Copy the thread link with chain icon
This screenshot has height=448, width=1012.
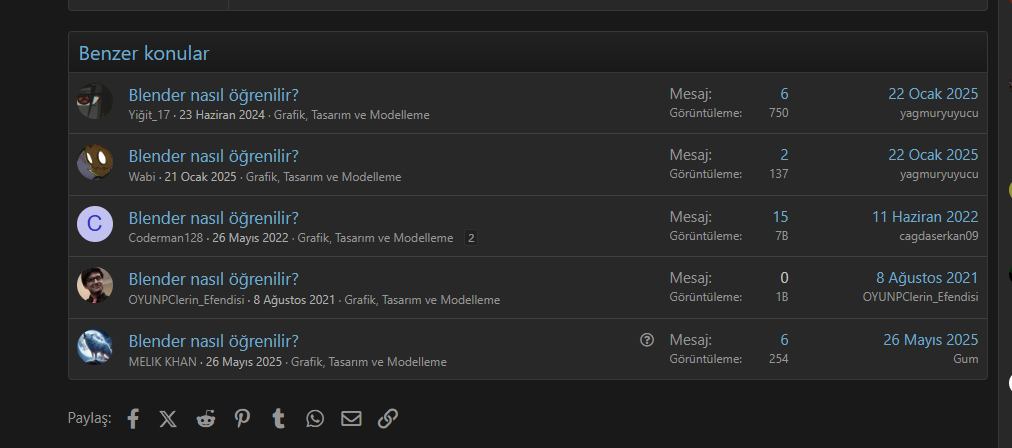(388, 418)
